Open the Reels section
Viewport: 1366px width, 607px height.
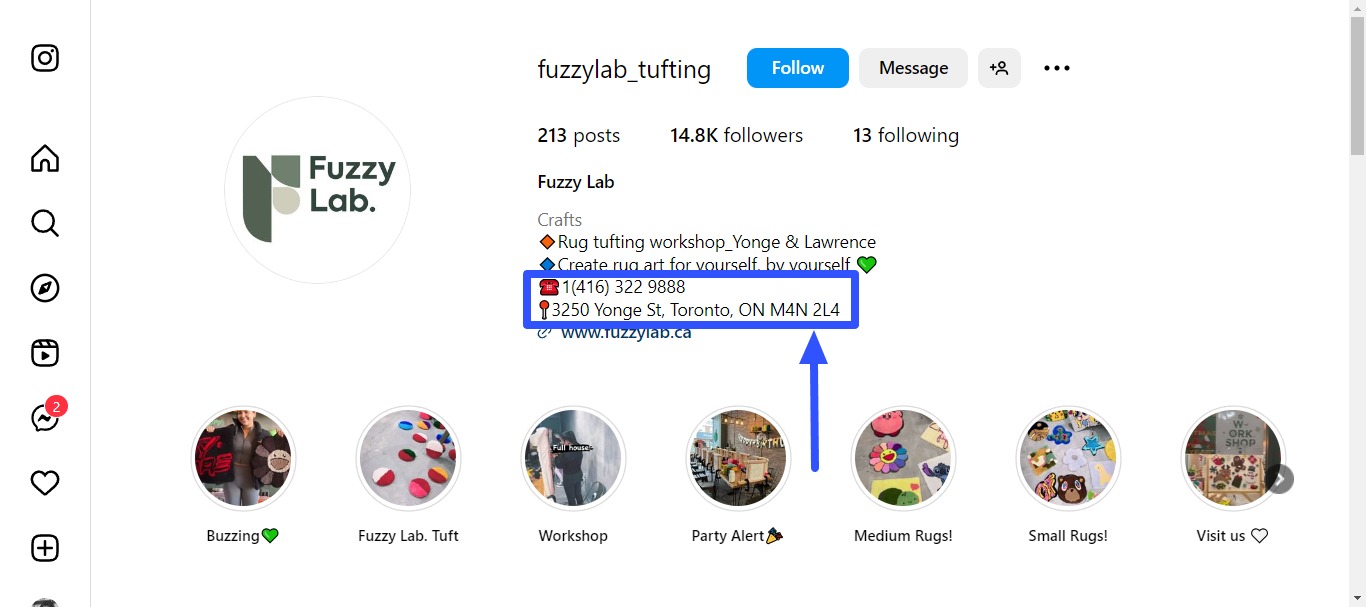pos(44,352)
